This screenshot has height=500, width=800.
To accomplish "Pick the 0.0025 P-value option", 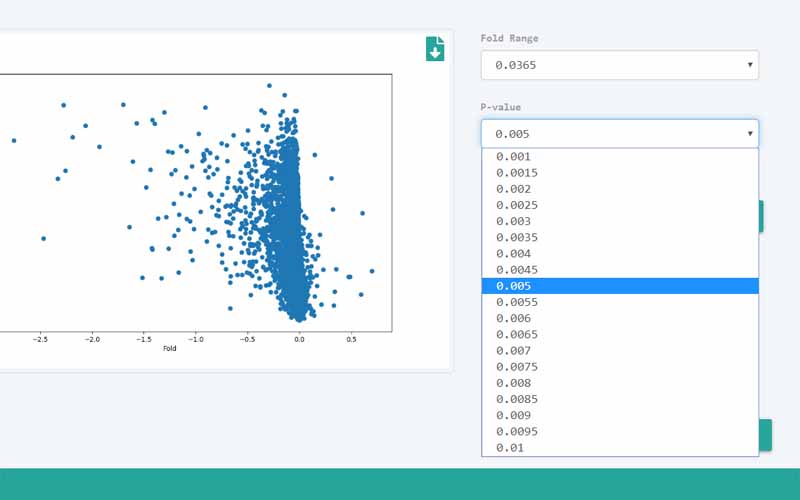I will (x=619, y=205).
